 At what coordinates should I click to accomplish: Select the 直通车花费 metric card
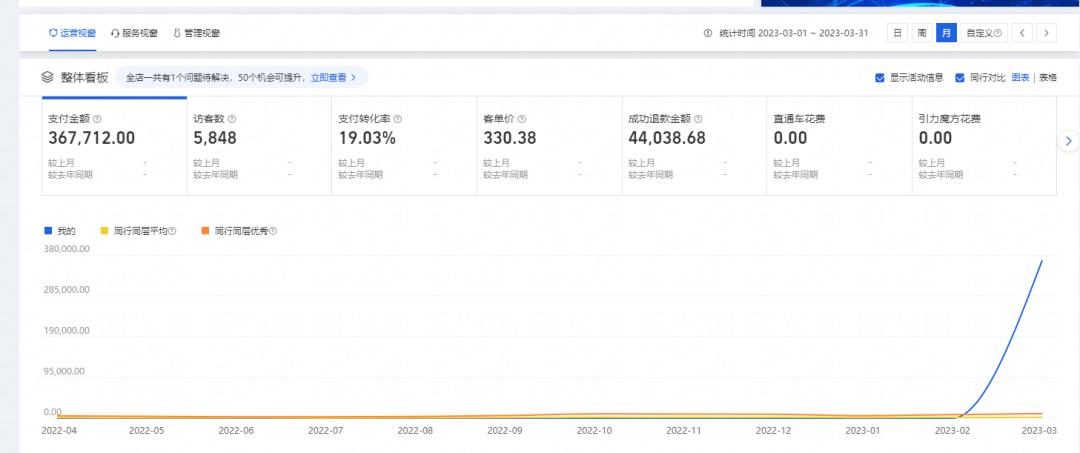[x=838, y=145]
